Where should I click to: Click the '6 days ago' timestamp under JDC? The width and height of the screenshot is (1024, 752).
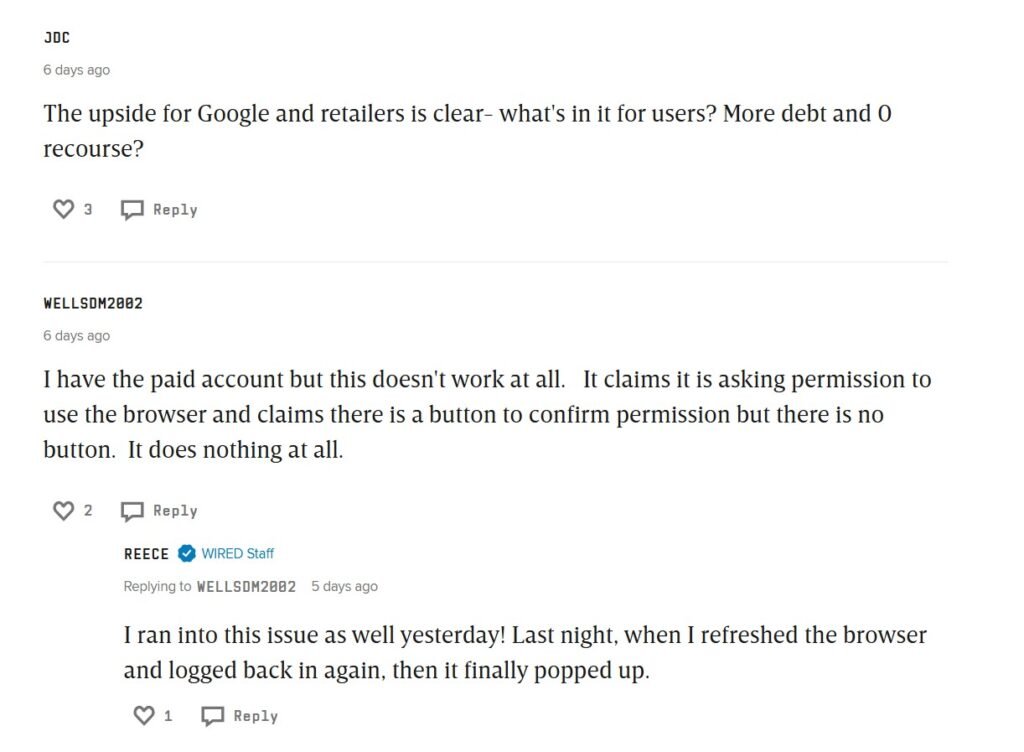click(x=76, y=70)
